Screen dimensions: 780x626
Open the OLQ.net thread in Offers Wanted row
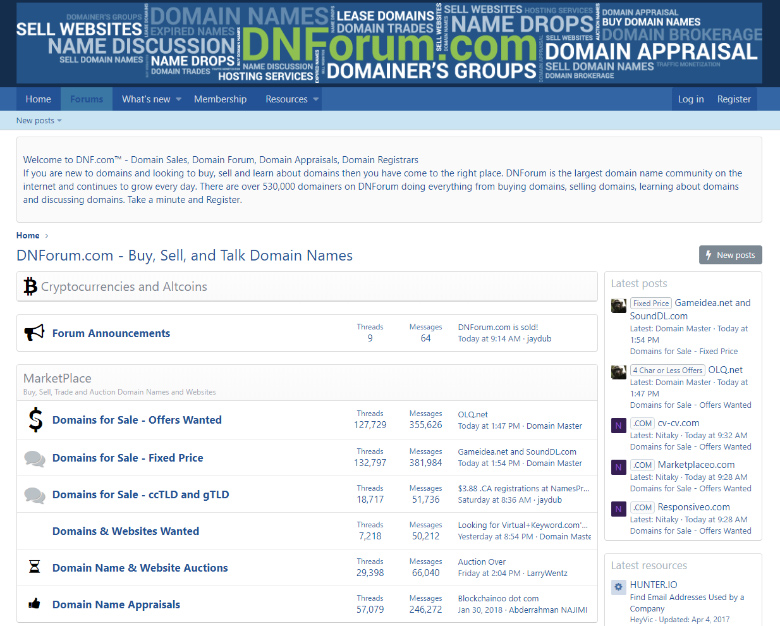point(473,414)
